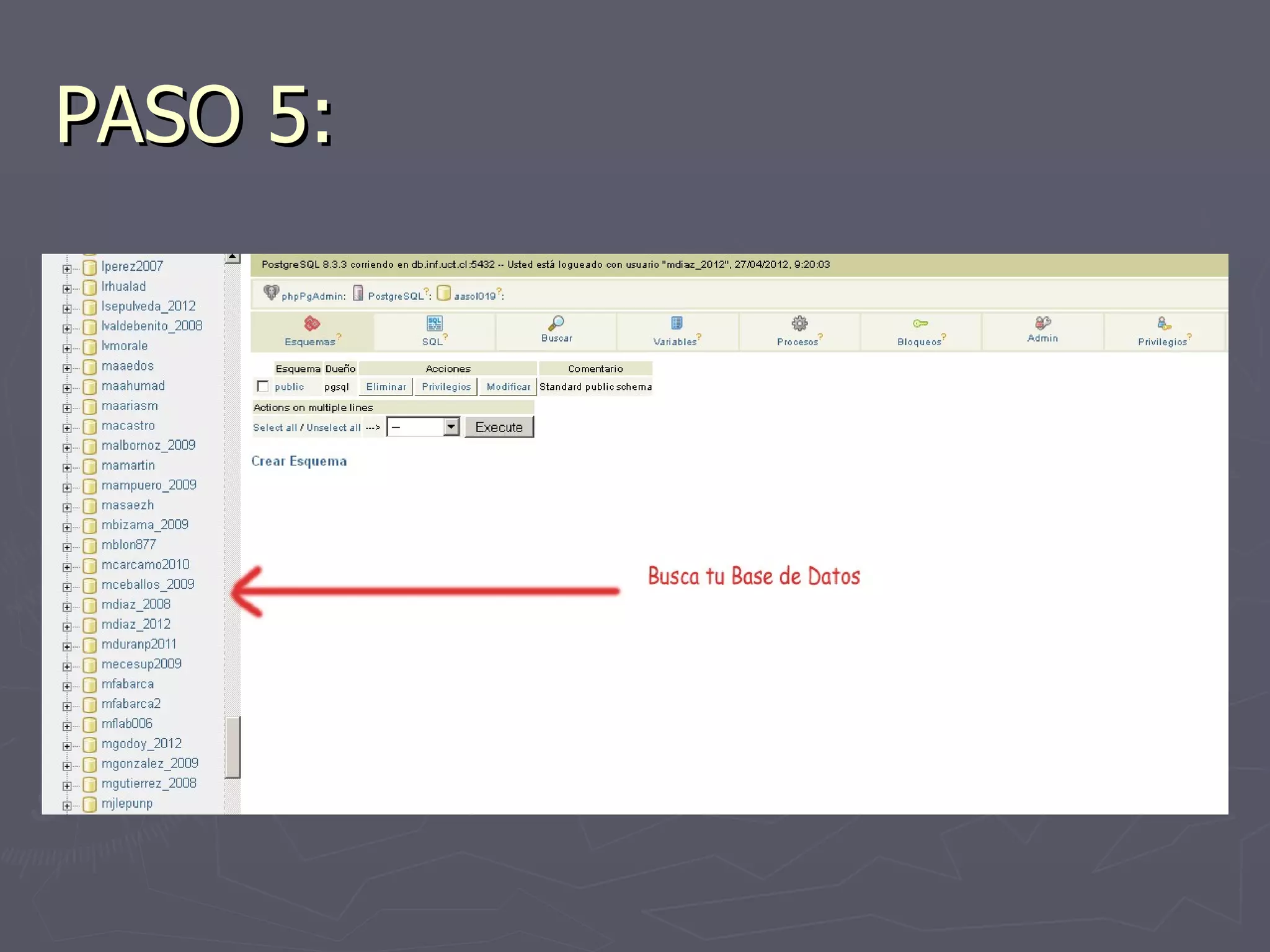Click the sidebar scroll up arrow
Viewport: 1270px width, 952px height.
(233, 257)
